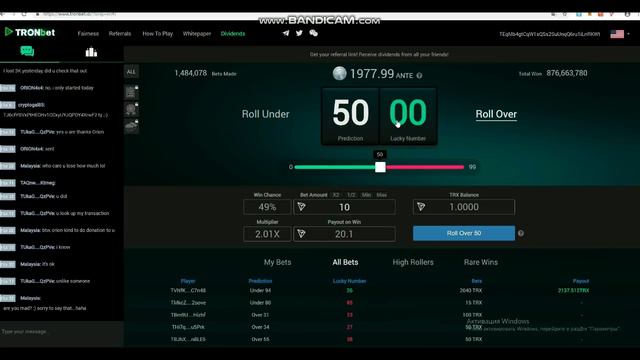Click the TRX Balance 1.0000 field

(x=464, y=207)
